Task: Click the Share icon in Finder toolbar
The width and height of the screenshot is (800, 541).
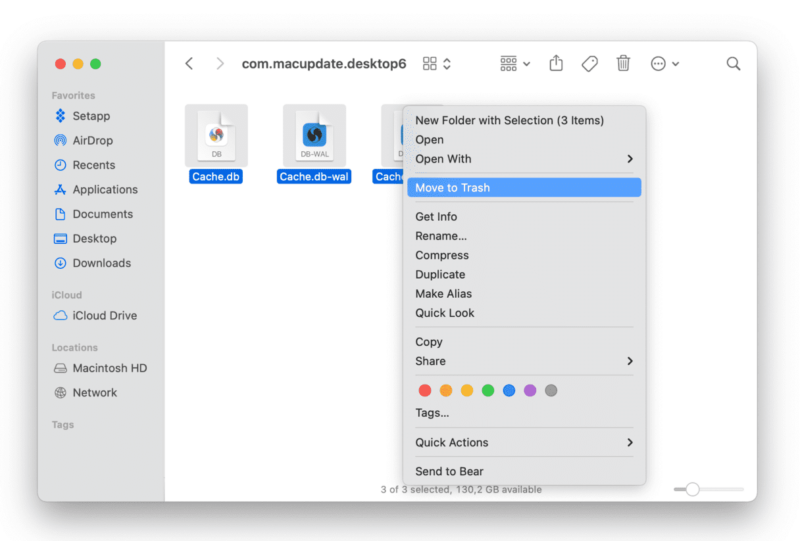Action: 556,63
